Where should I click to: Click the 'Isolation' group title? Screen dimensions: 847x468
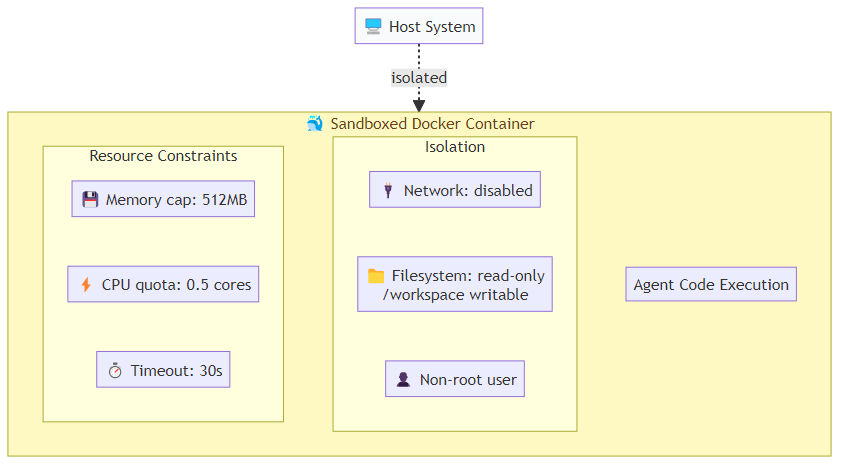click(x=455, y=146)
